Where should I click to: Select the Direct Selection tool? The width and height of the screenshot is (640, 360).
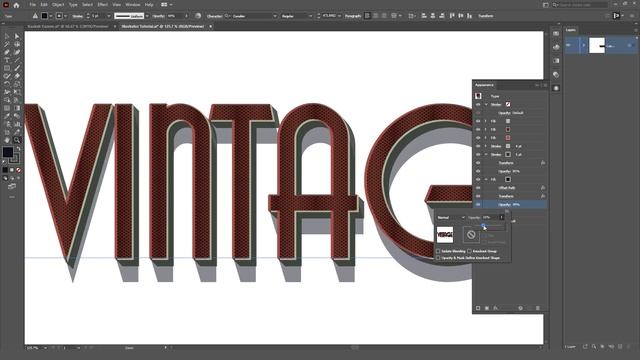[17, 36]
